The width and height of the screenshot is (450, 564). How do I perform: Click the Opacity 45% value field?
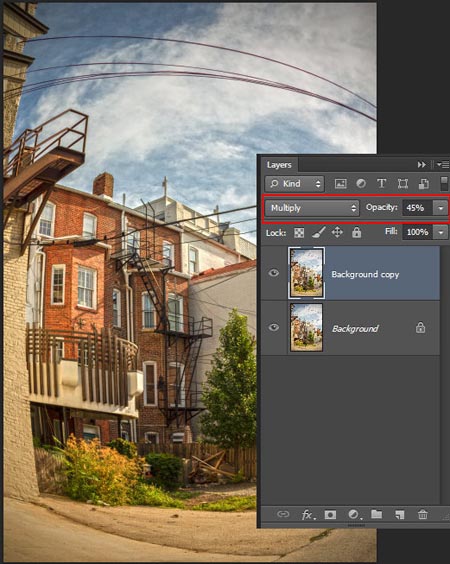[417, 208]
